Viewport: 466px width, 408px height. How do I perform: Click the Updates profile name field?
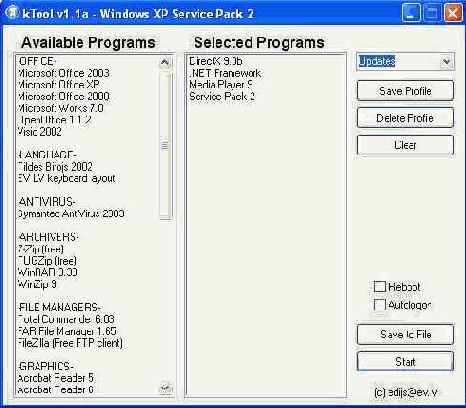click(398, 62)
